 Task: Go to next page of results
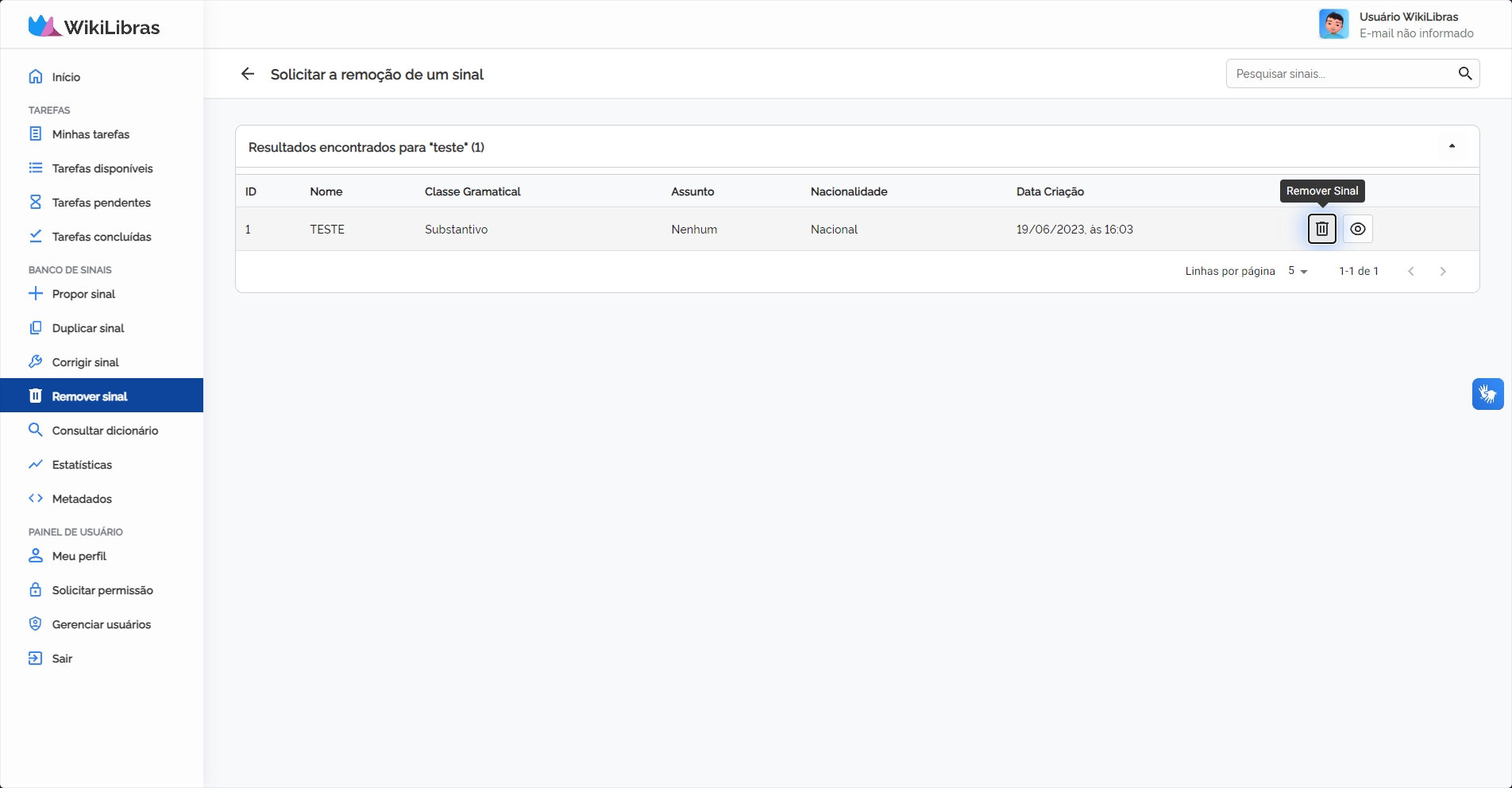tap(1443, 272)
